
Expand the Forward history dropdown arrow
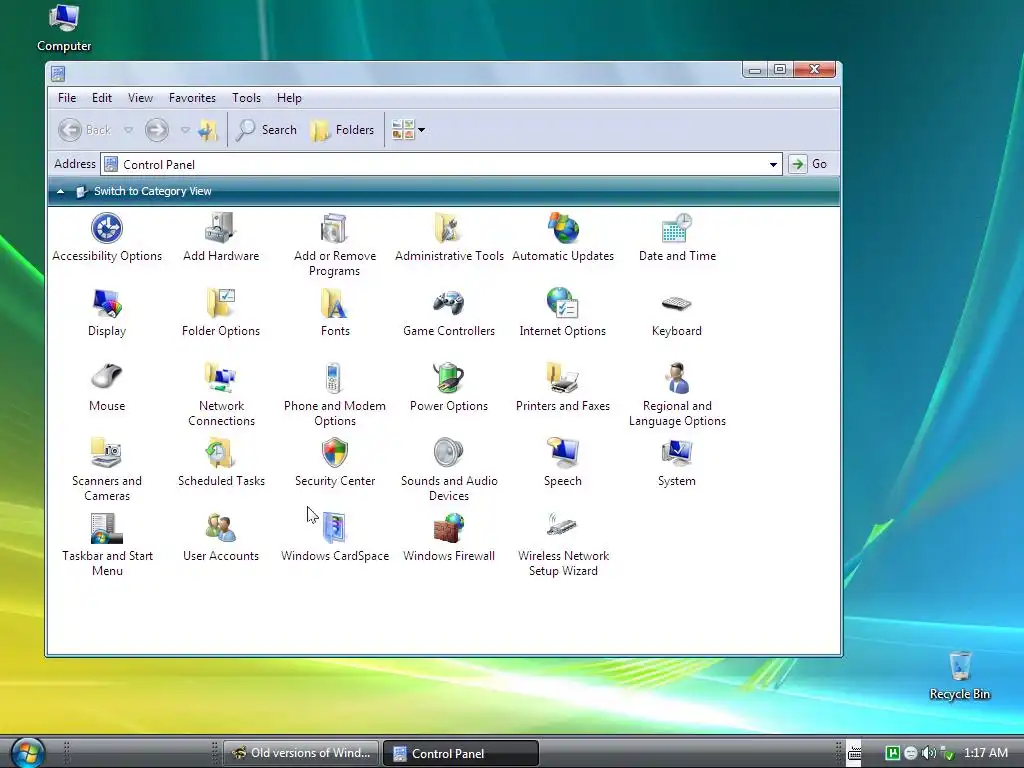tap(185, 130)
